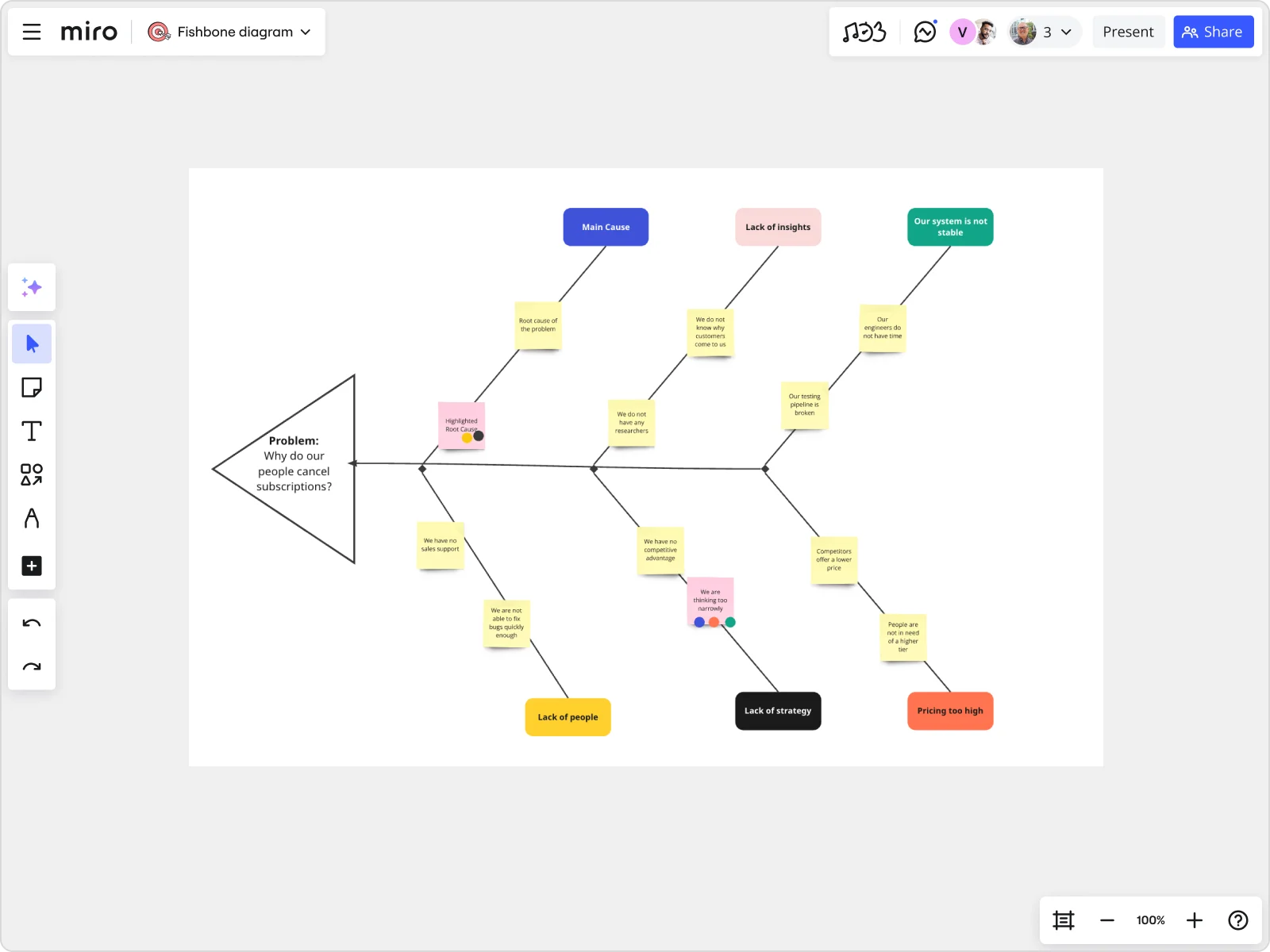The width and height of the screenshot is (1270, 952).
Task: Select the sticky note tool
Action: pos(32,387)
